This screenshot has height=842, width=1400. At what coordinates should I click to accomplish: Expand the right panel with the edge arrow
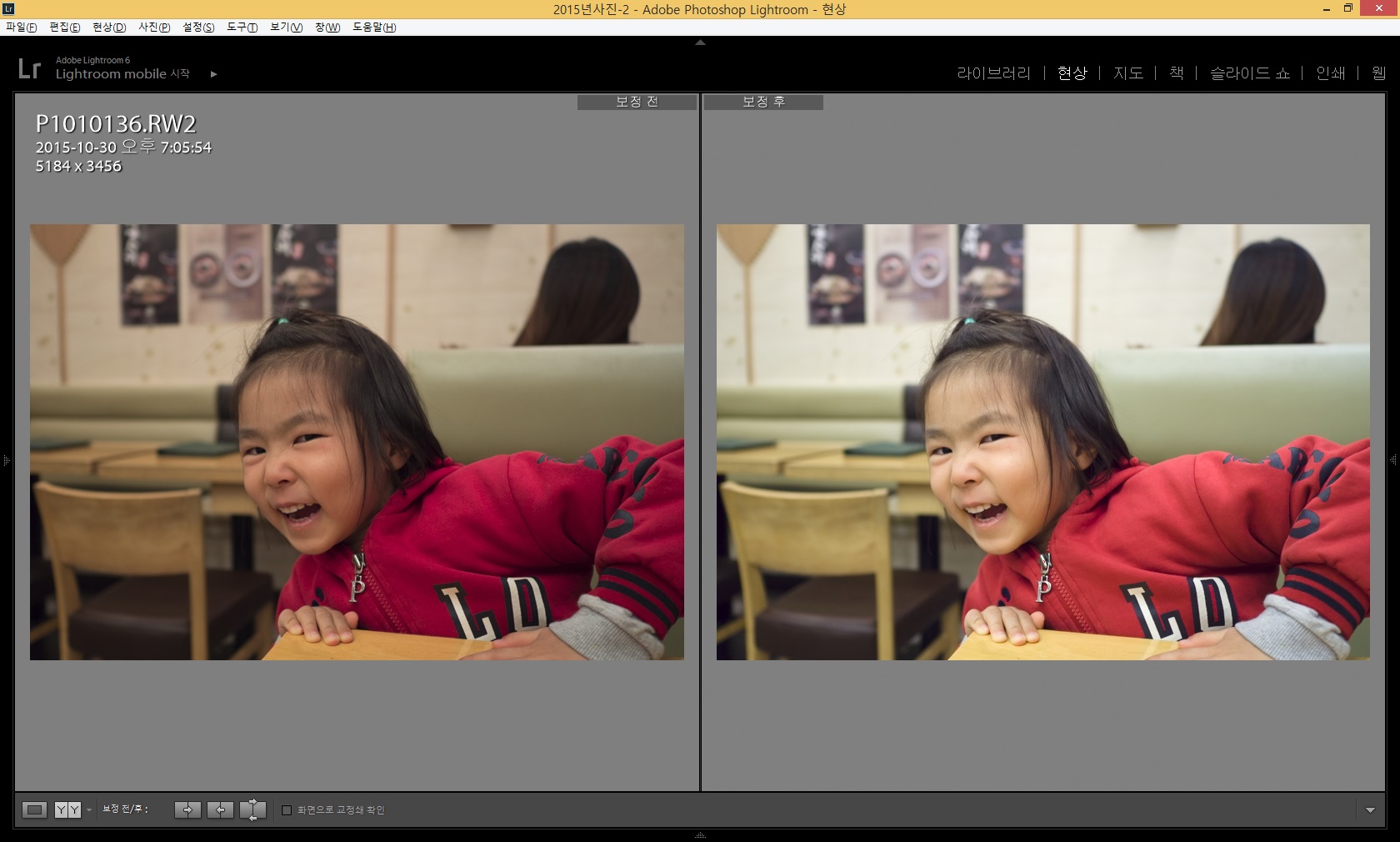click(1393, 459)
